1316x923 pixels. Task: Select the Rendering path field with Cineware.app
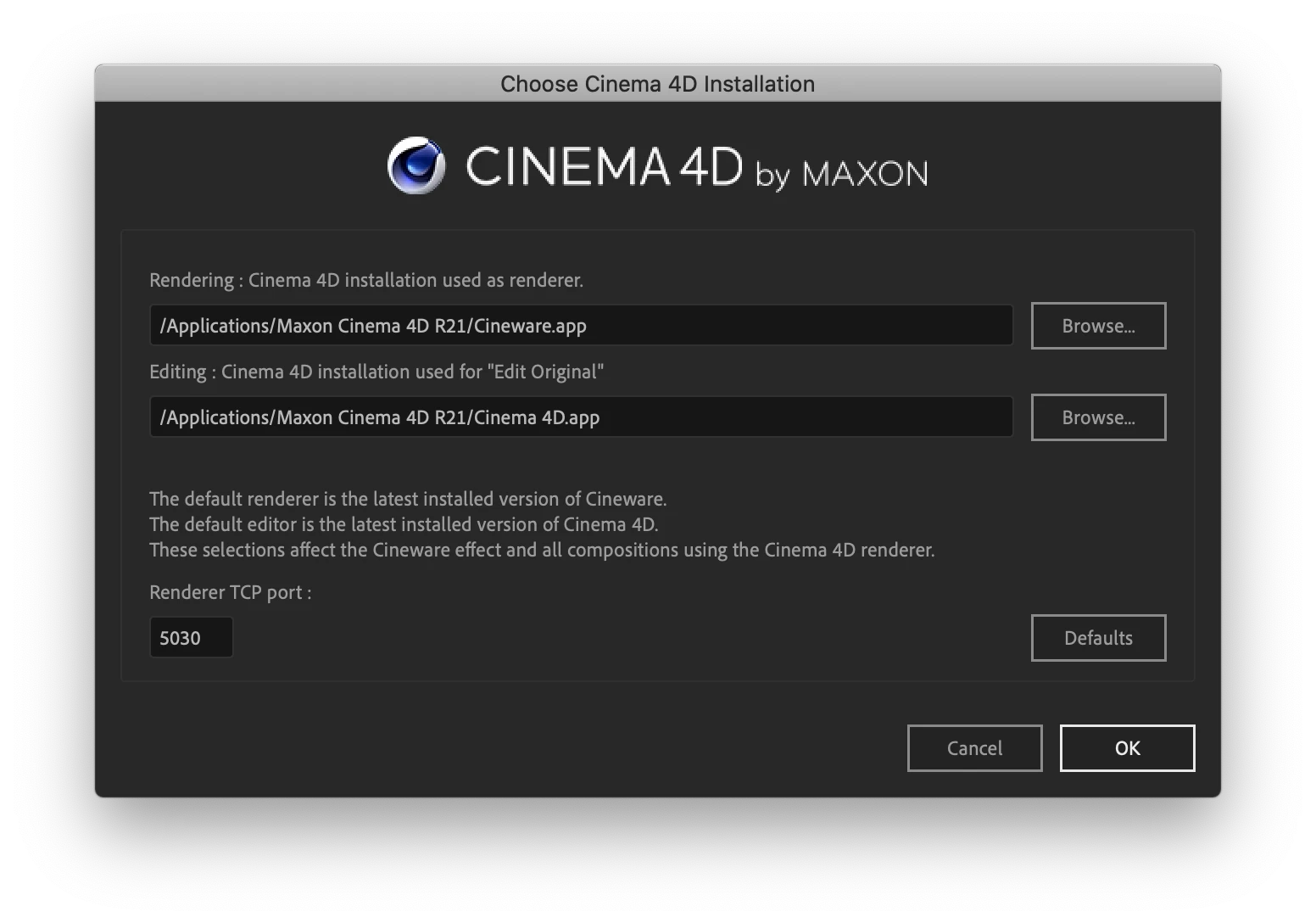pyautogui.click(x=581, y=326)
